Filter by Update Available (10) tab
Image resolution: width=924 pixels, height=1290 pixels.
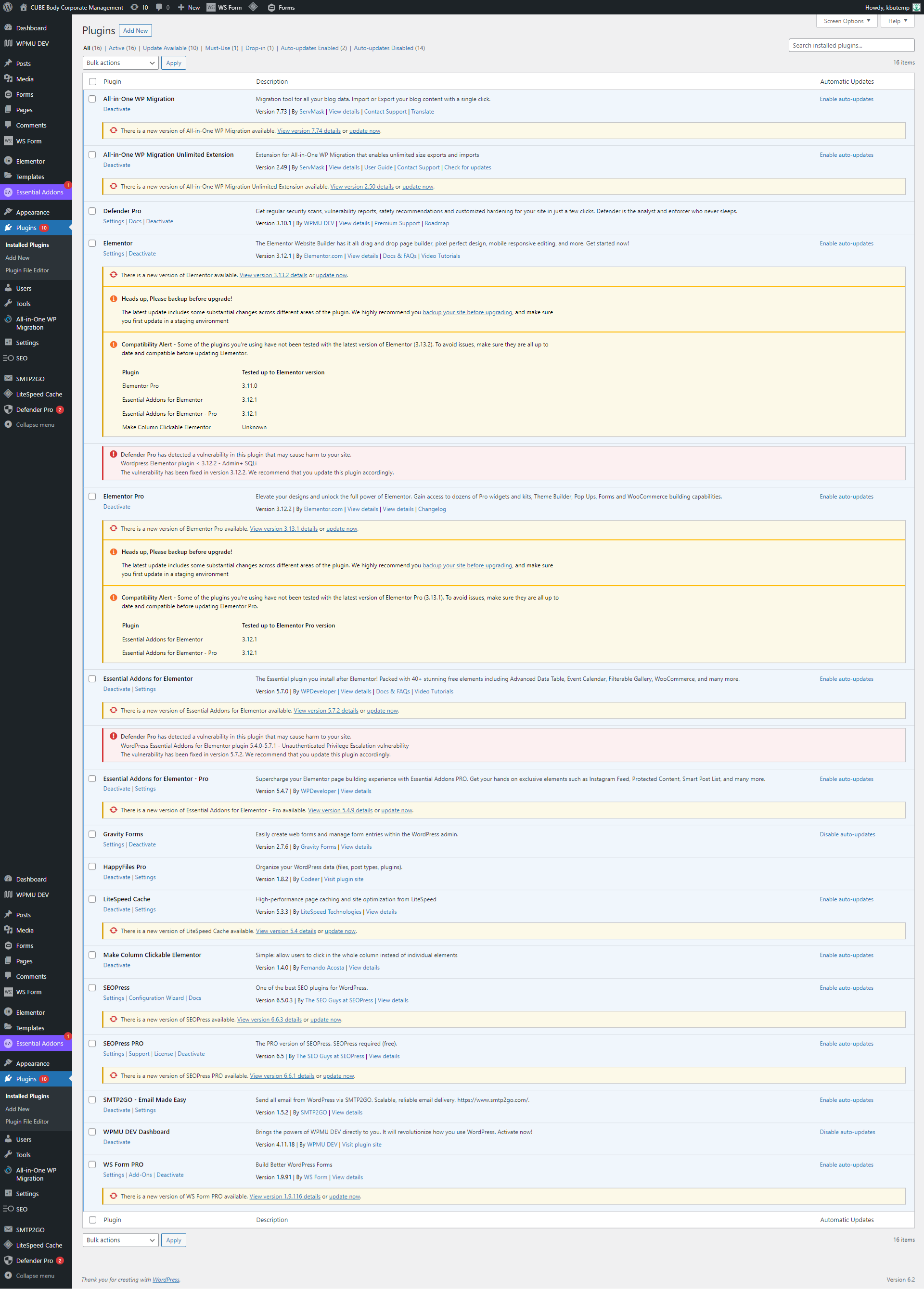click(170, 48)
